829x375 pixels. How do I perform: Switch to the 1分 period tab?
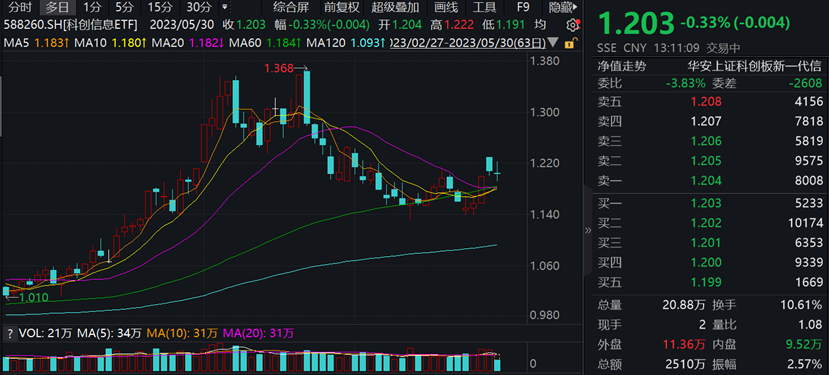click(x=92, y=7)
